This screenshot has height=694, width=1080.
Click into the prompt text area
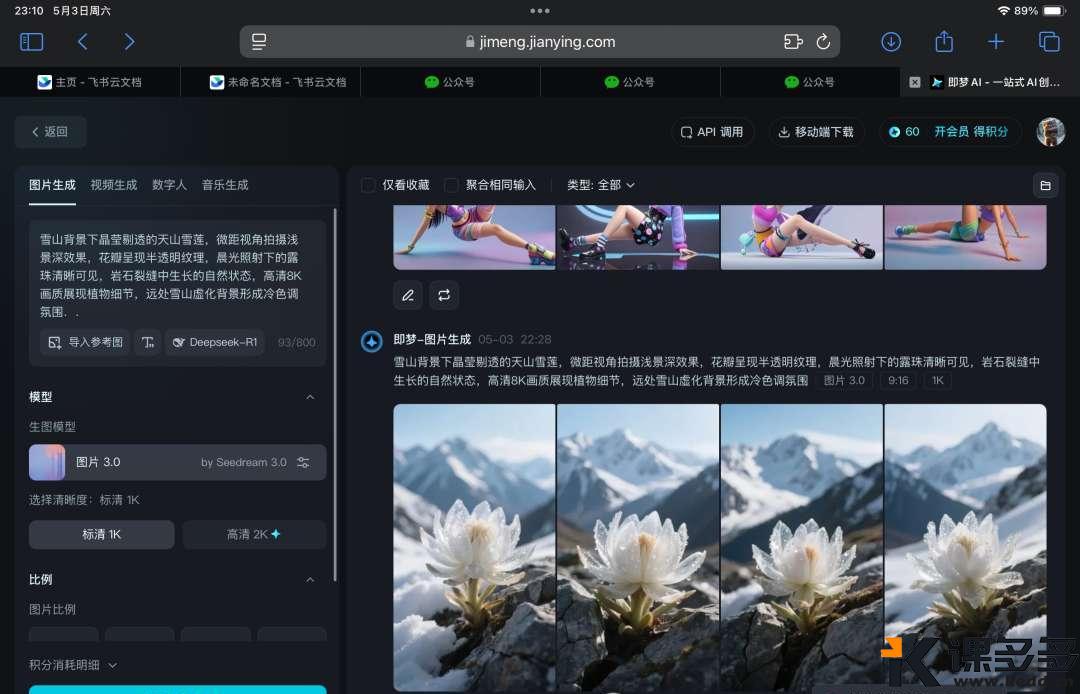(172, 275)
